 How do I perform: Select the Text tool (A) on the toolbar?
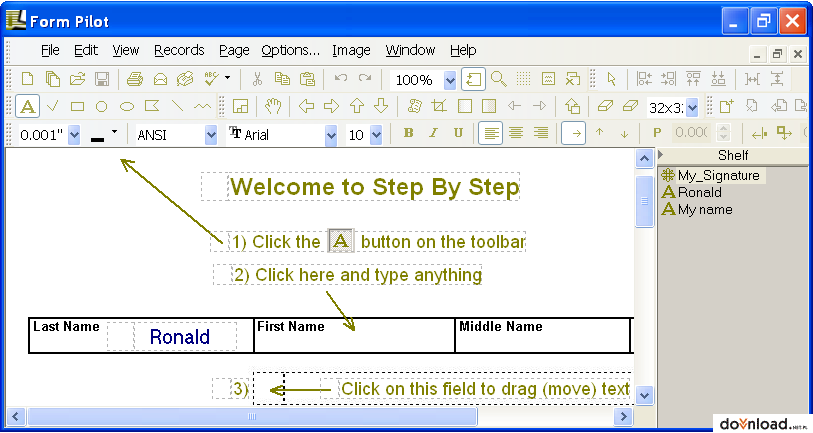tap(27, 107)
